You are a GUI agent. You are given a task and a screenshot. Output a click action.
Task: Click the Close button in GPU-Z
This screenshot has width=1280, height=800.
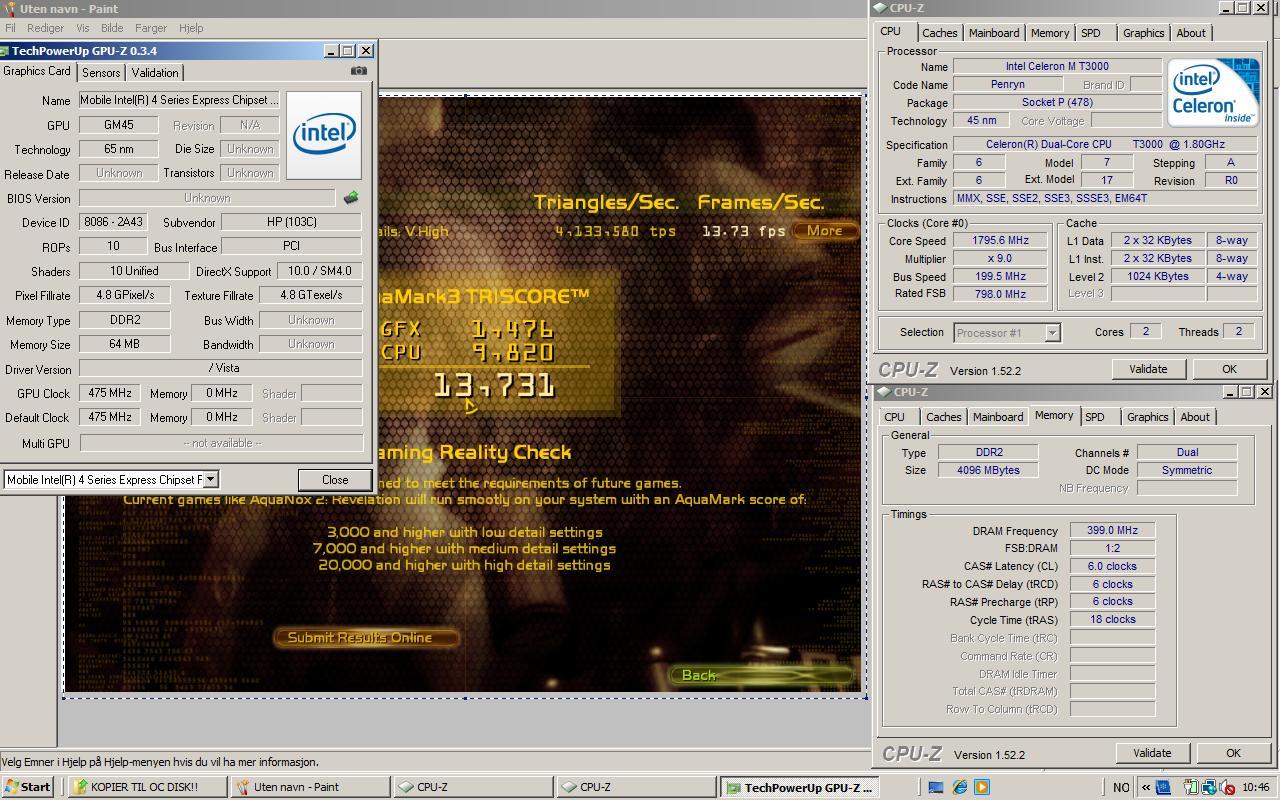[x=335, y=479]
